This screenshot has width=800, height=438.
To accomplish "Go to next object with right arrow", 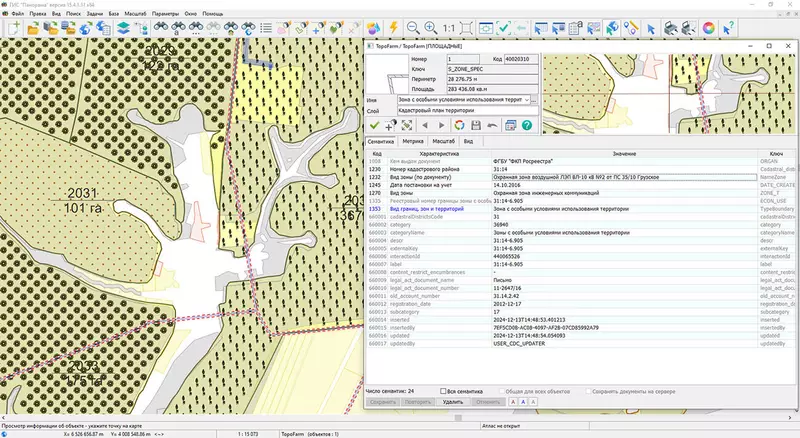I will click(x=440, y=125).
